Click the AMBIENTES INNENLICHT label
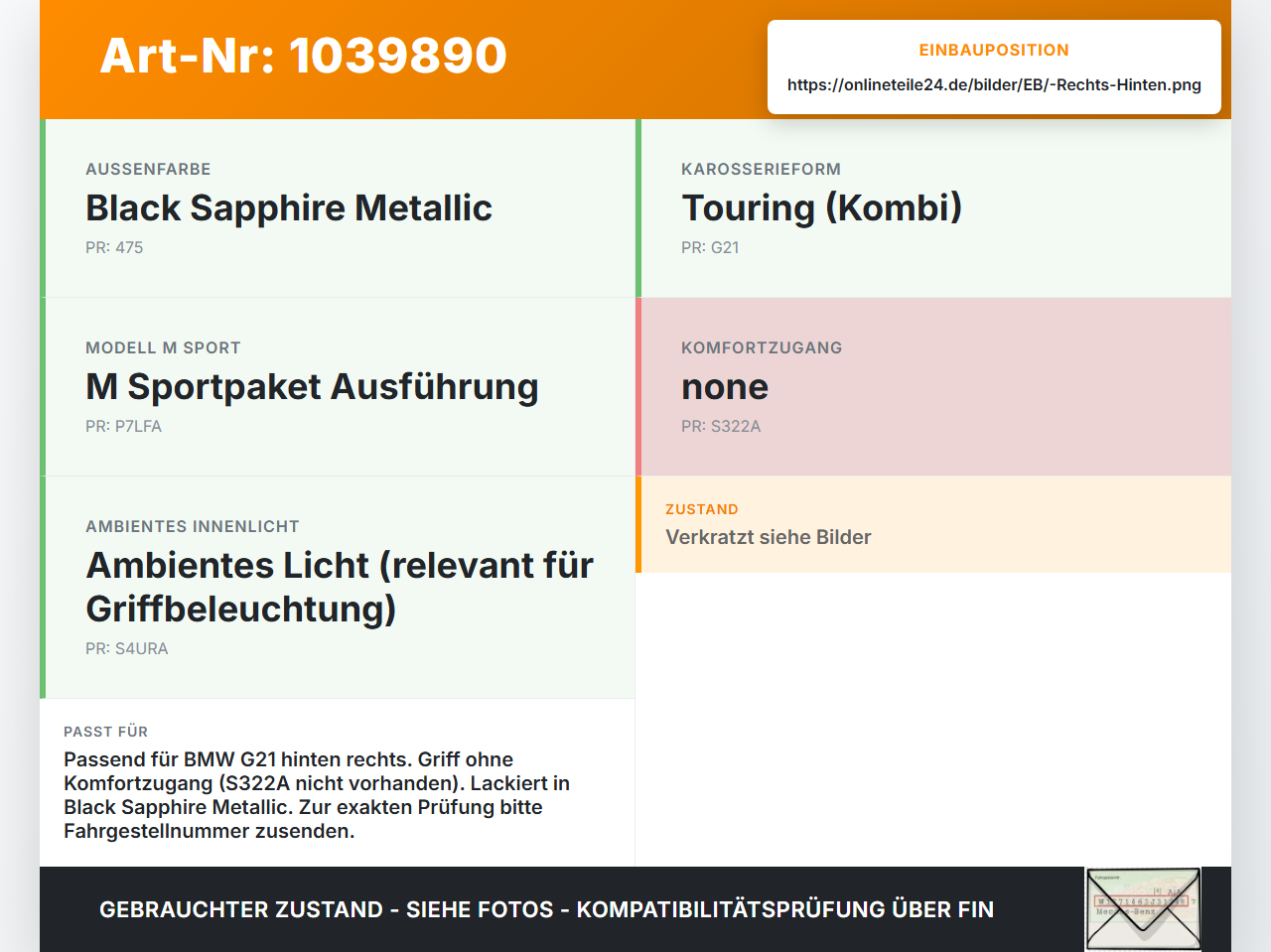 click(x=193, y=526)
